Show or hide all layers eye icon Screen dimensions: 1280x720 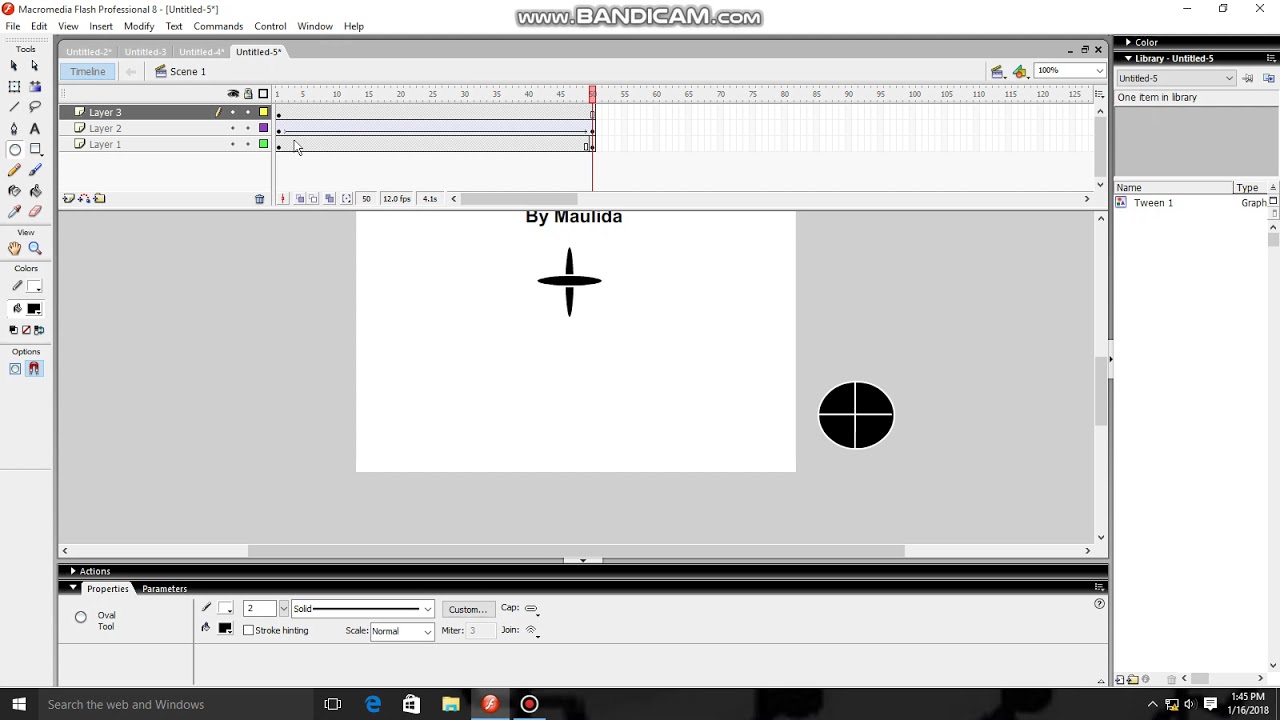(233, 94)
